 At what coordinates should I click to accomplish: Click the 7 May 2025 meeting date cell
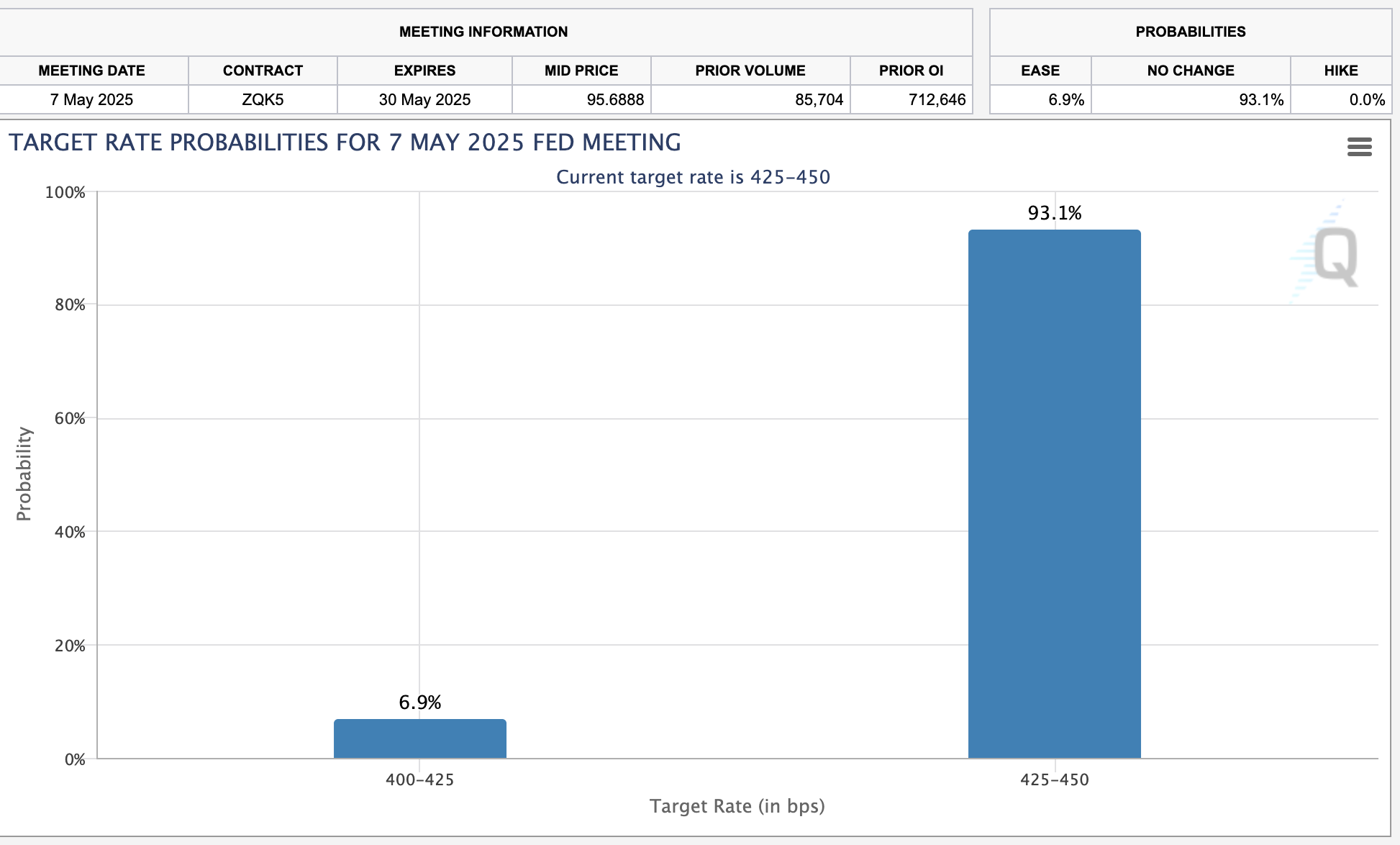pyautogui.click(x=92, y=99)
